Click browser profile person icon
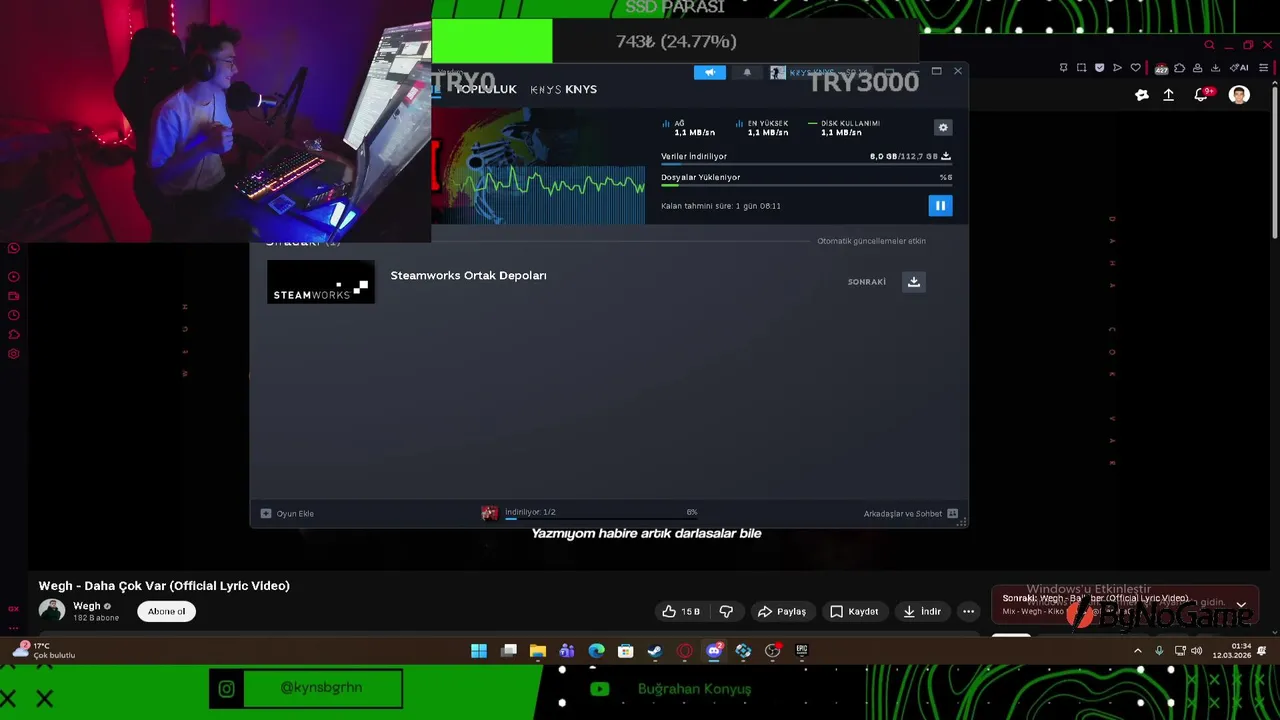Image resolution: width=1280 pixels, height=720 pixels. click(x=1197, y=68)
